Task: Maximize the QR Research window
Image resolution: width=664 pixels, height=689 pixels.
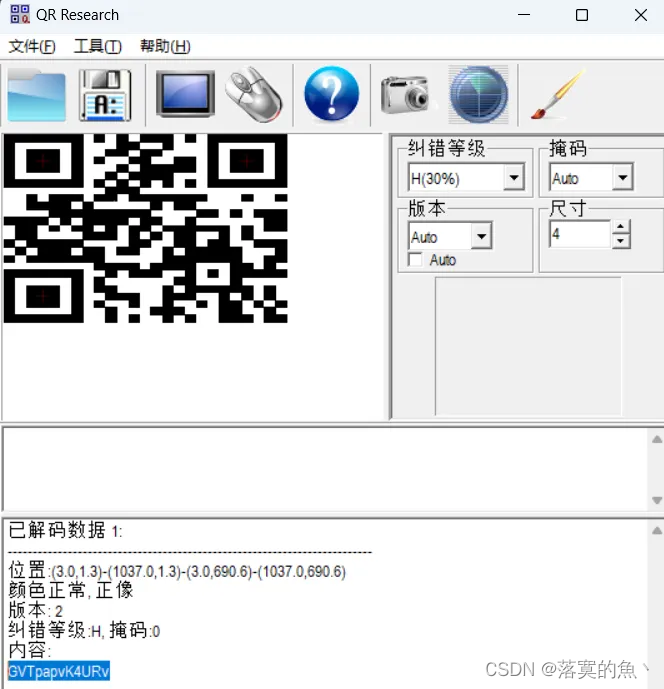Action: click(582, 15)
